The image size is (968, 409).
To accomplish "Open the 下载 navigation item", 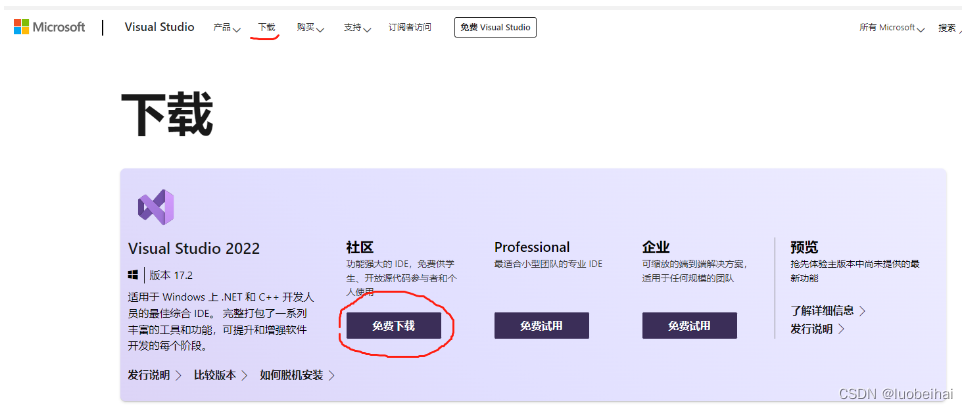I will tap(267, 28).
